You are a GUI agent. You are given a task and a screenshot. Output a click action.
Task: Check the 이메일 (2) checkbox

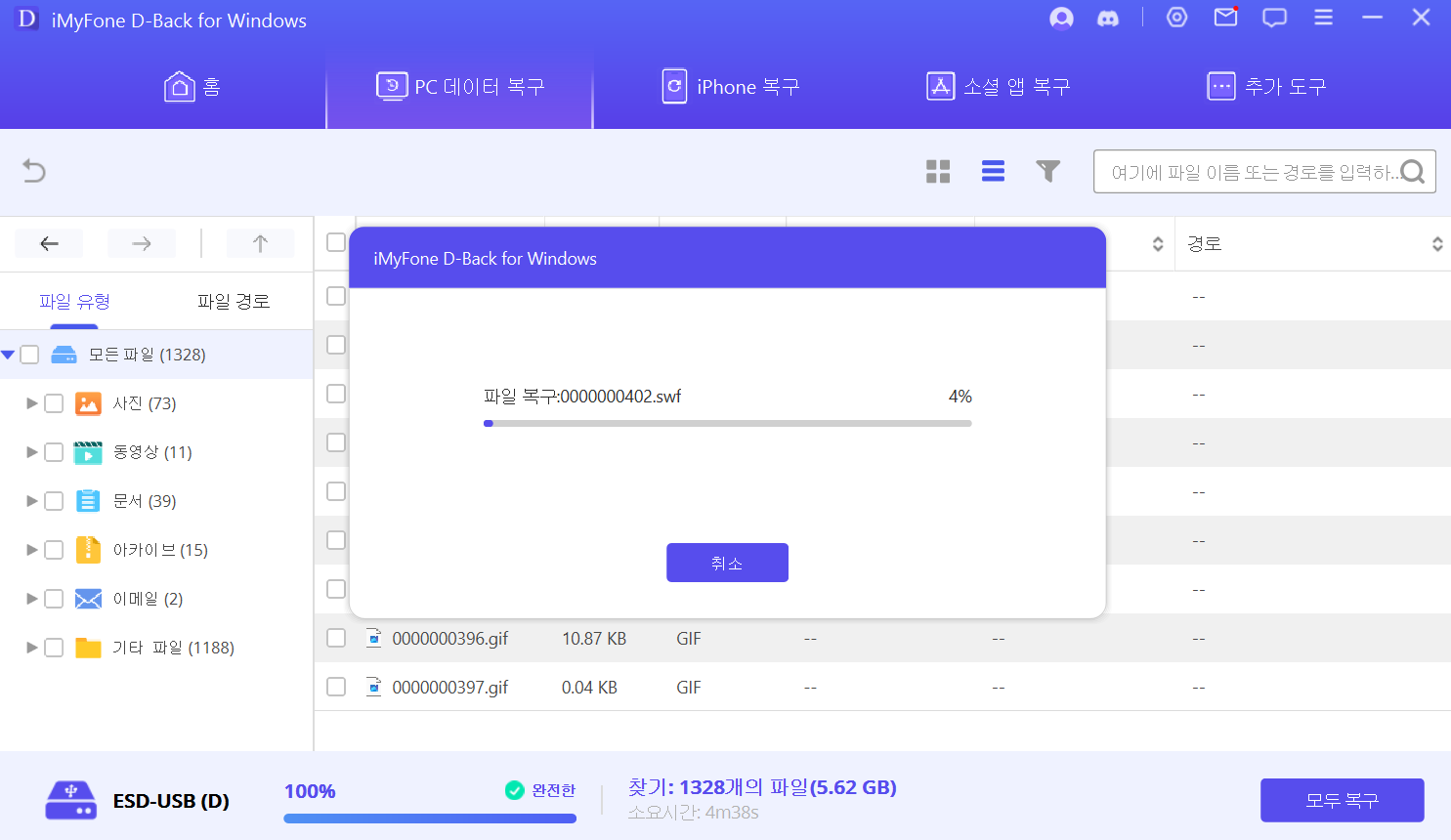(54, 599)
